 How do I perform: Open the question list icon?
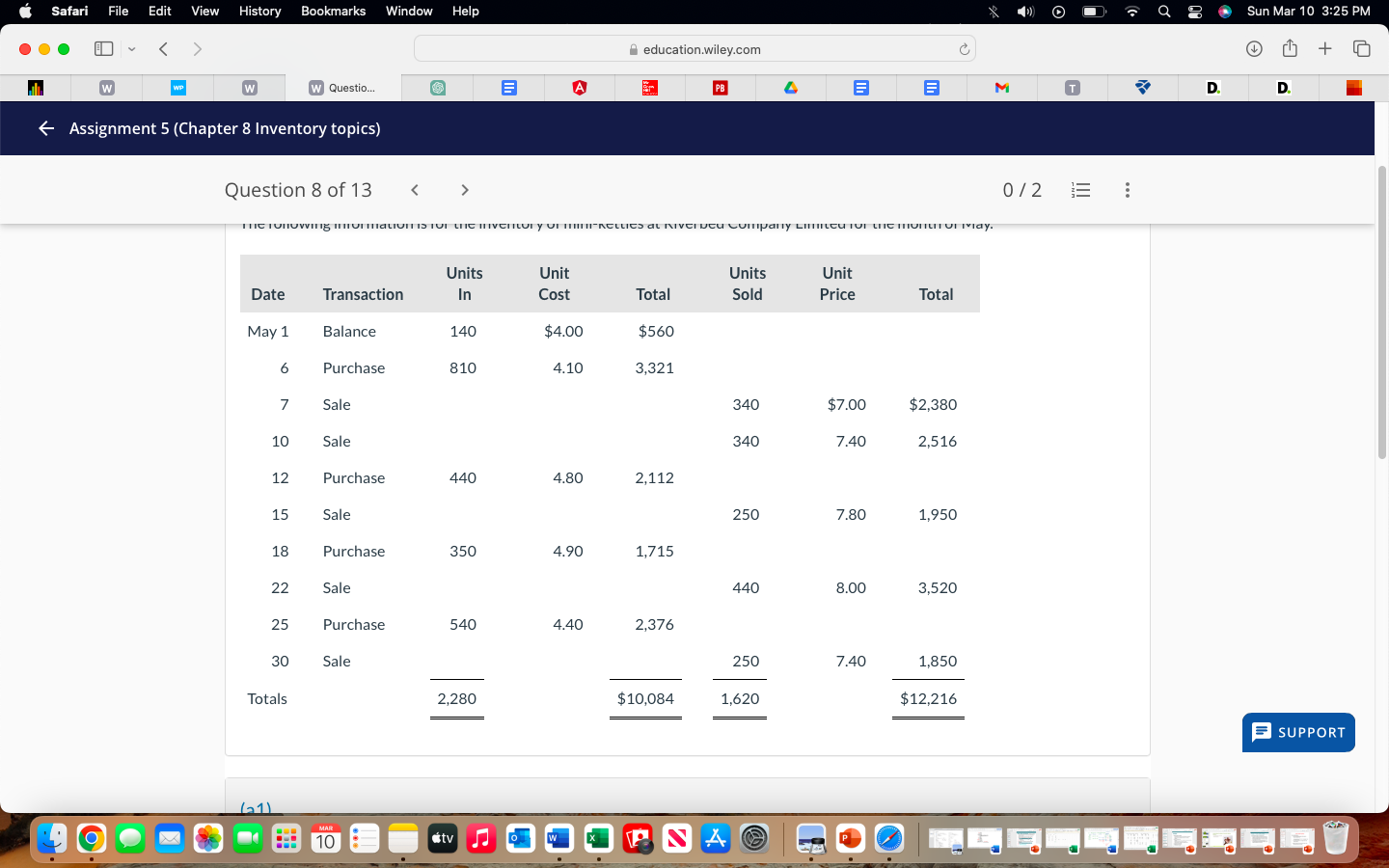click(1080, 190)
